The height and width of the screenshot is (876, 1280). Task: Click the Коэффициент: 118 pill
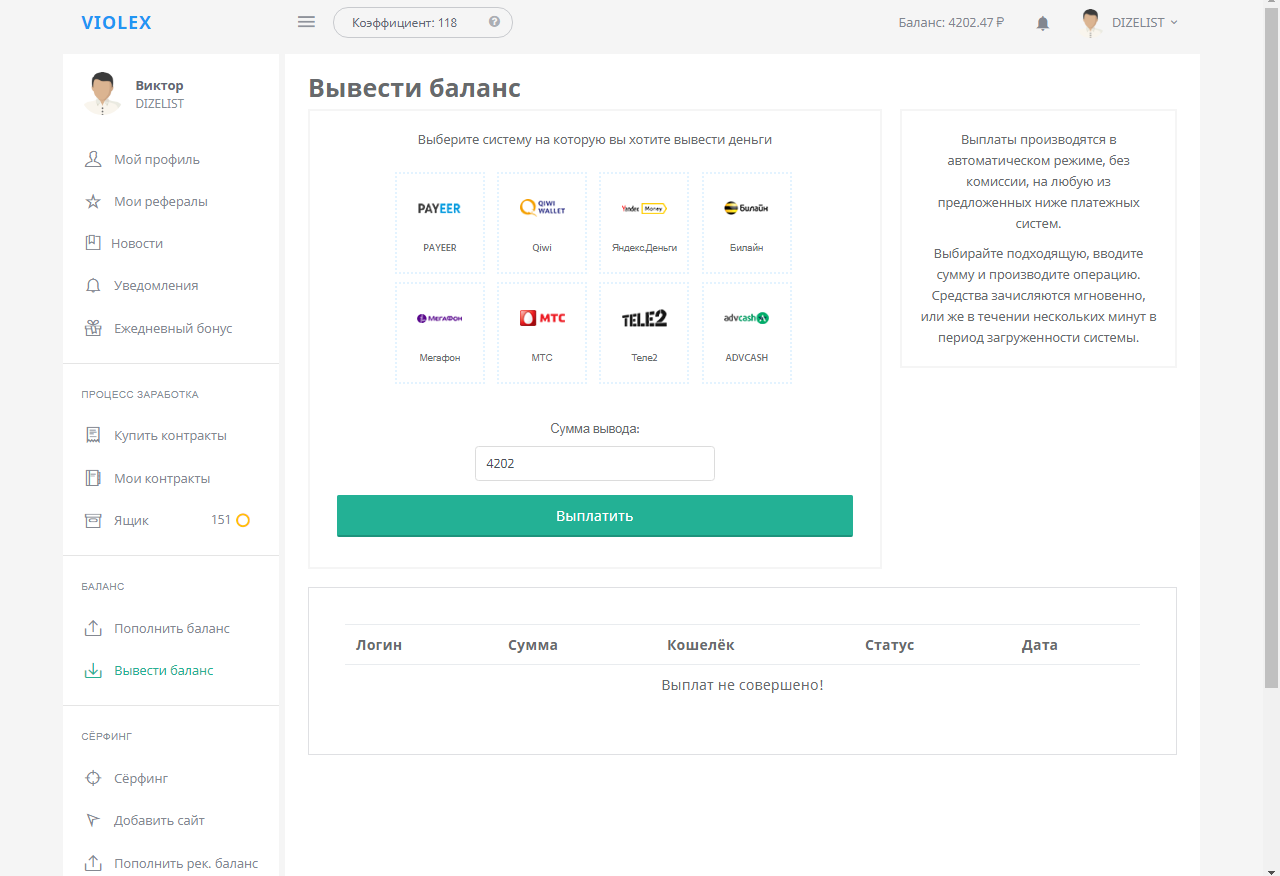point(423,22)
